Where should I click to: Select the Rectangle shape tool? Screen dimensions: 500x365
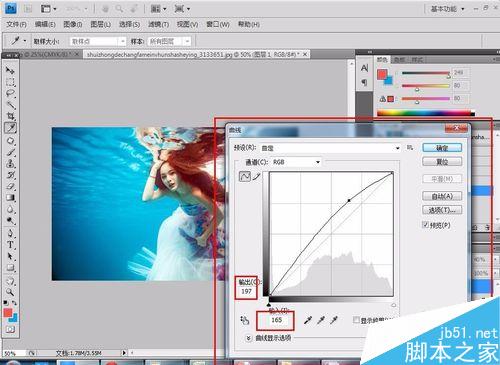[x=10, y=268]
